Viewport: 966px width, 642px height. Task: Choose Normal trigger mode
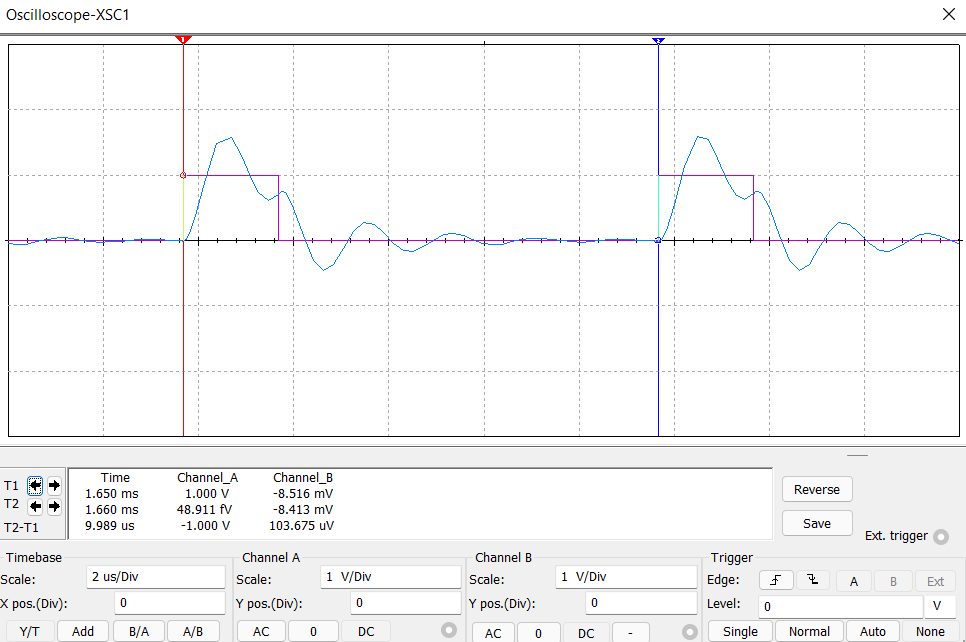pyautogui.click(x=809, y=632)
